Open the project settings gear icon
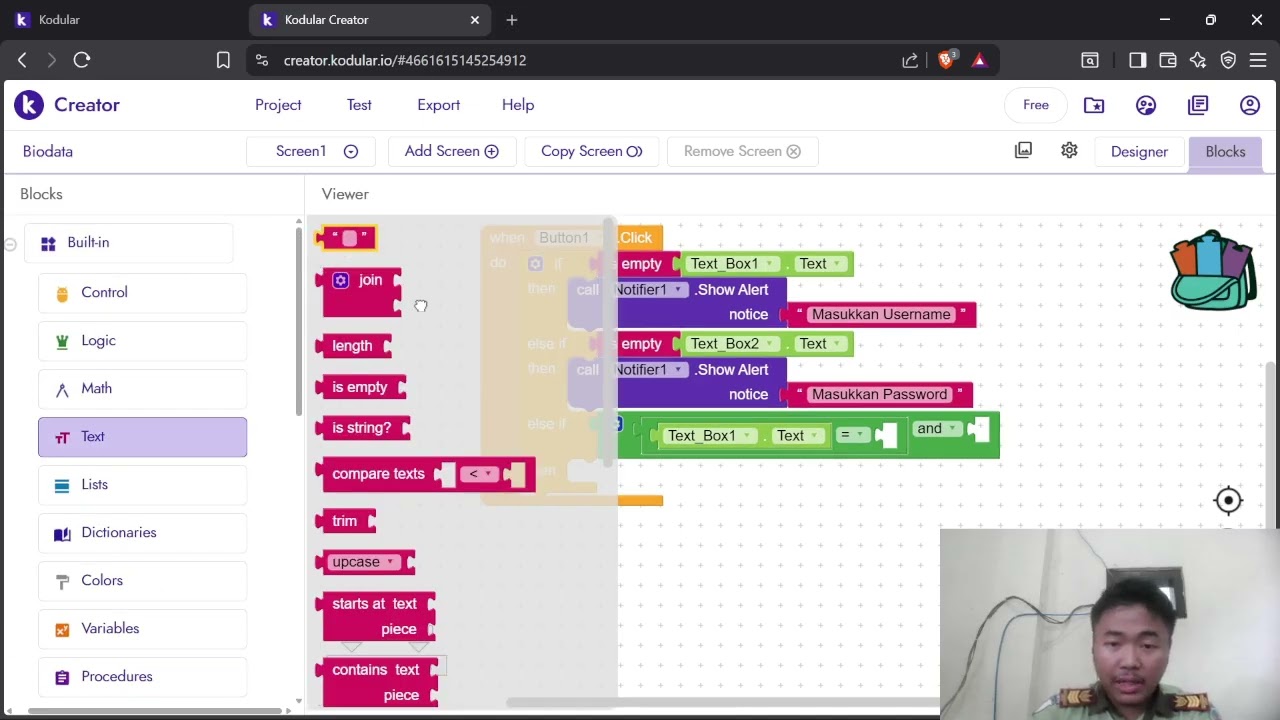The height and width of the screenshot is (720, 1280). pos(1069,150)
